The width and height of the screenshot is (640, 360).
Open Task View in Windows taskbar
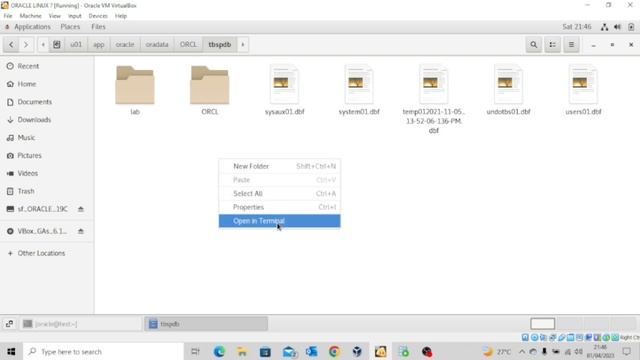click(196, 351)
